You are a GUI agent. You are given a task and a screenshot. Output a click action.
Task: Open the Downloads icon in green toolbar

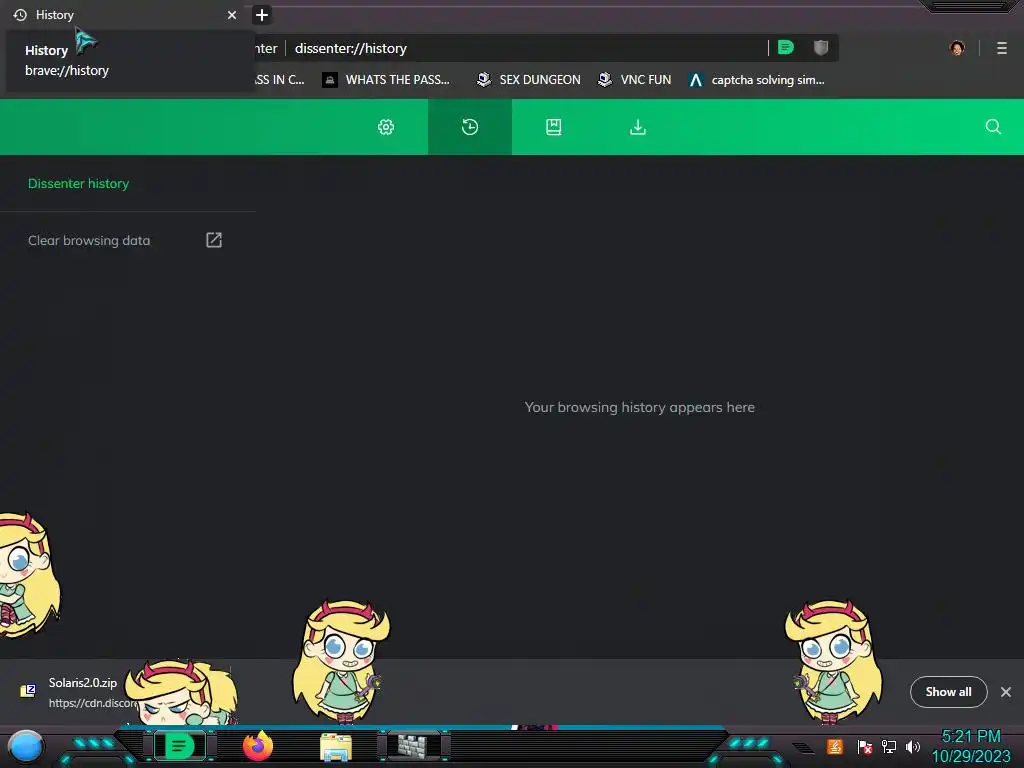pos(638,127)
